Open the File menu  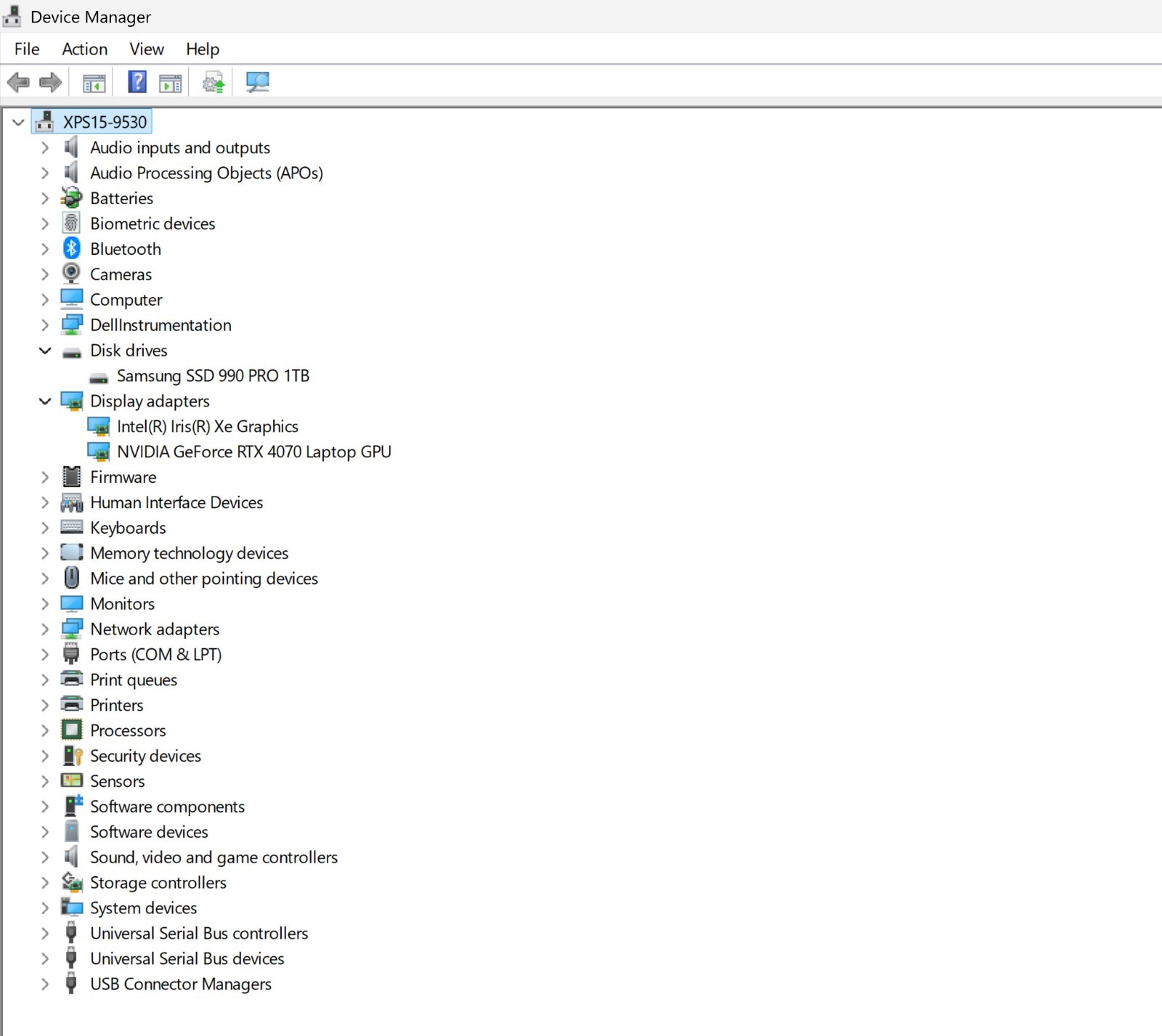coord(27,49)
